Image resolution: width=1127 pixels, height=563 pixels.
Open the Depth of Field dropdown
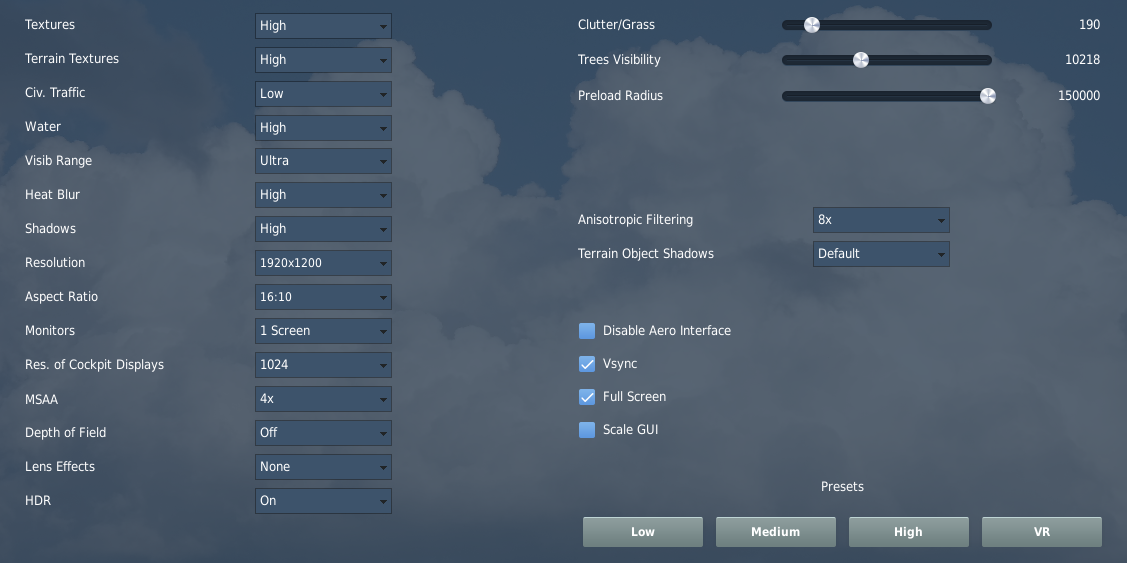[323, 433]
